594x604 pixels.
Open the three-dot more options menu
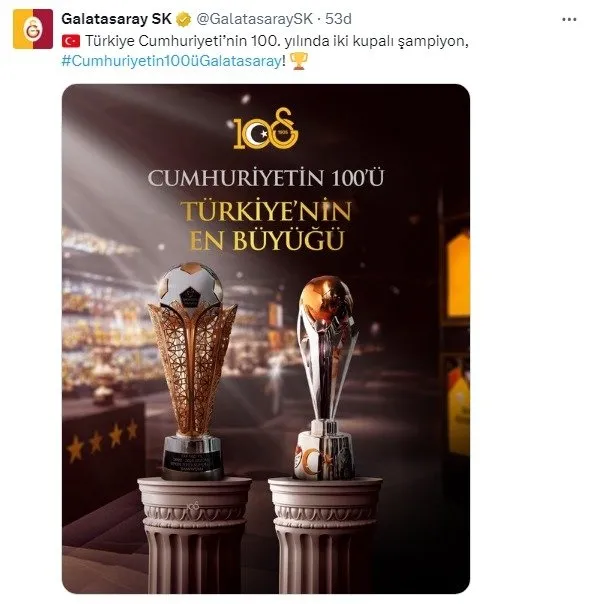(x=569, y=19)
